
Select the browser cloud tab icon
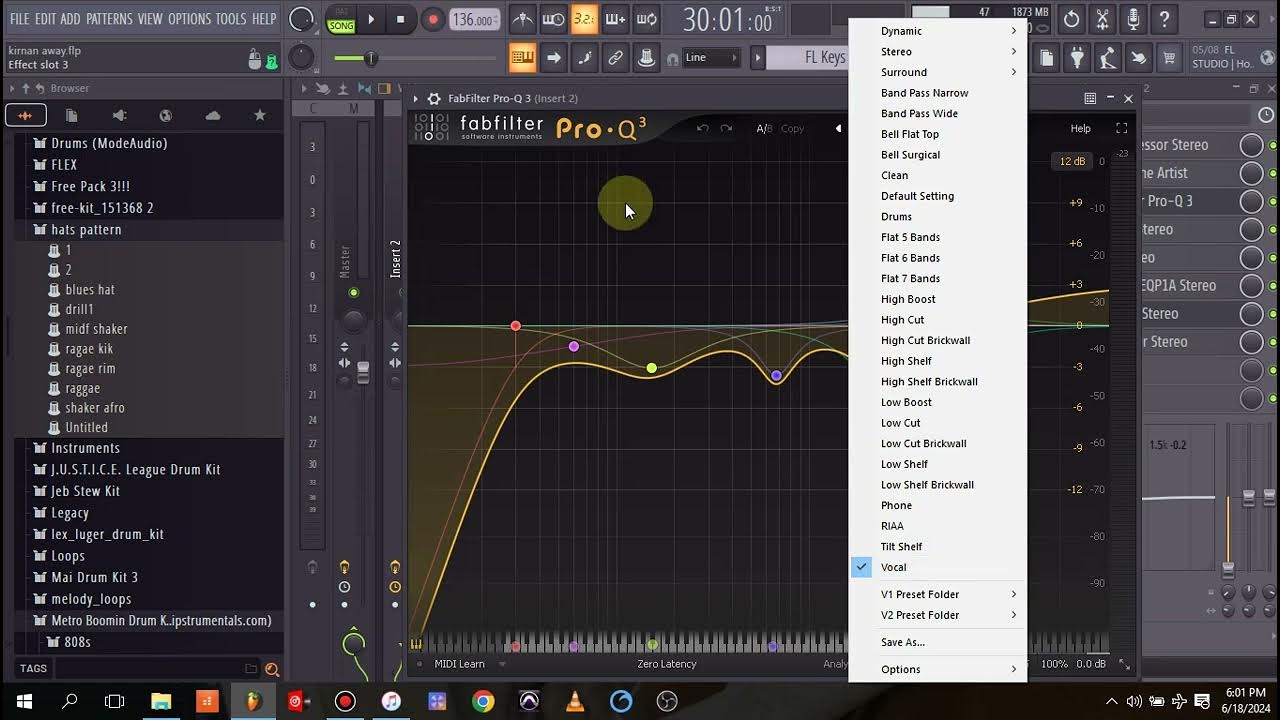[213, 115]
